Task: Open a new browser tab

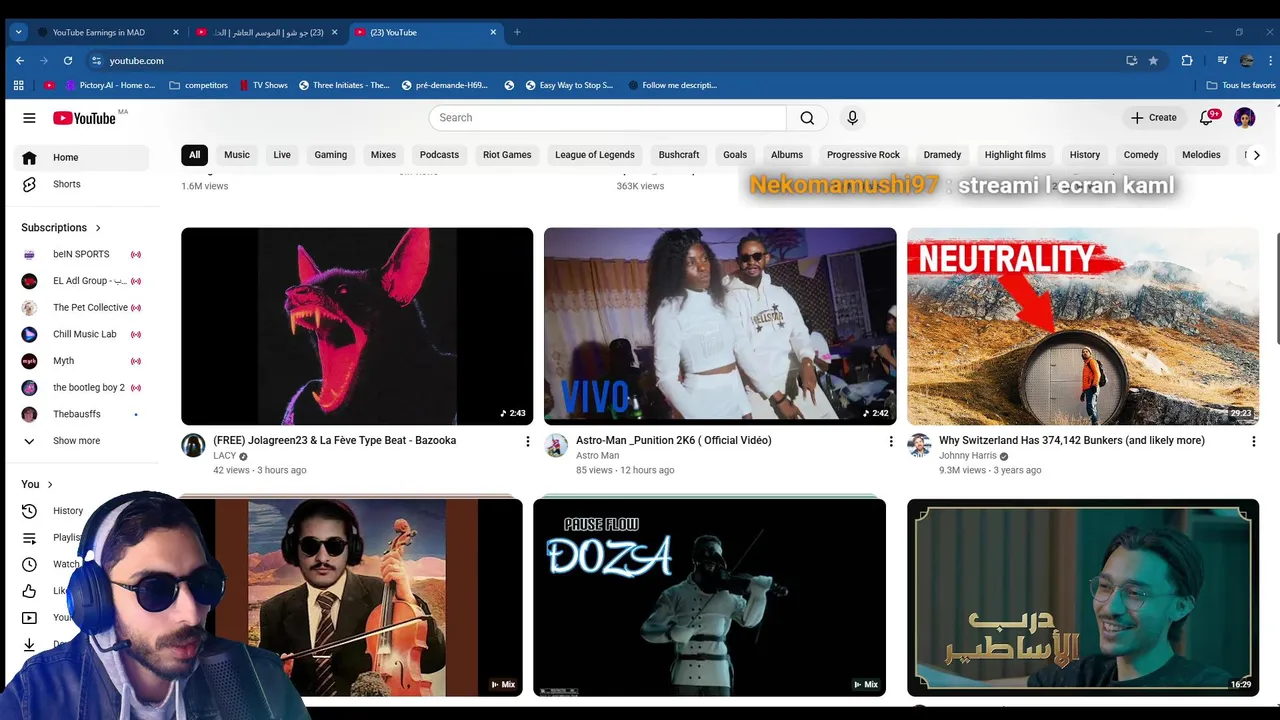Action: tap(517, 32)
